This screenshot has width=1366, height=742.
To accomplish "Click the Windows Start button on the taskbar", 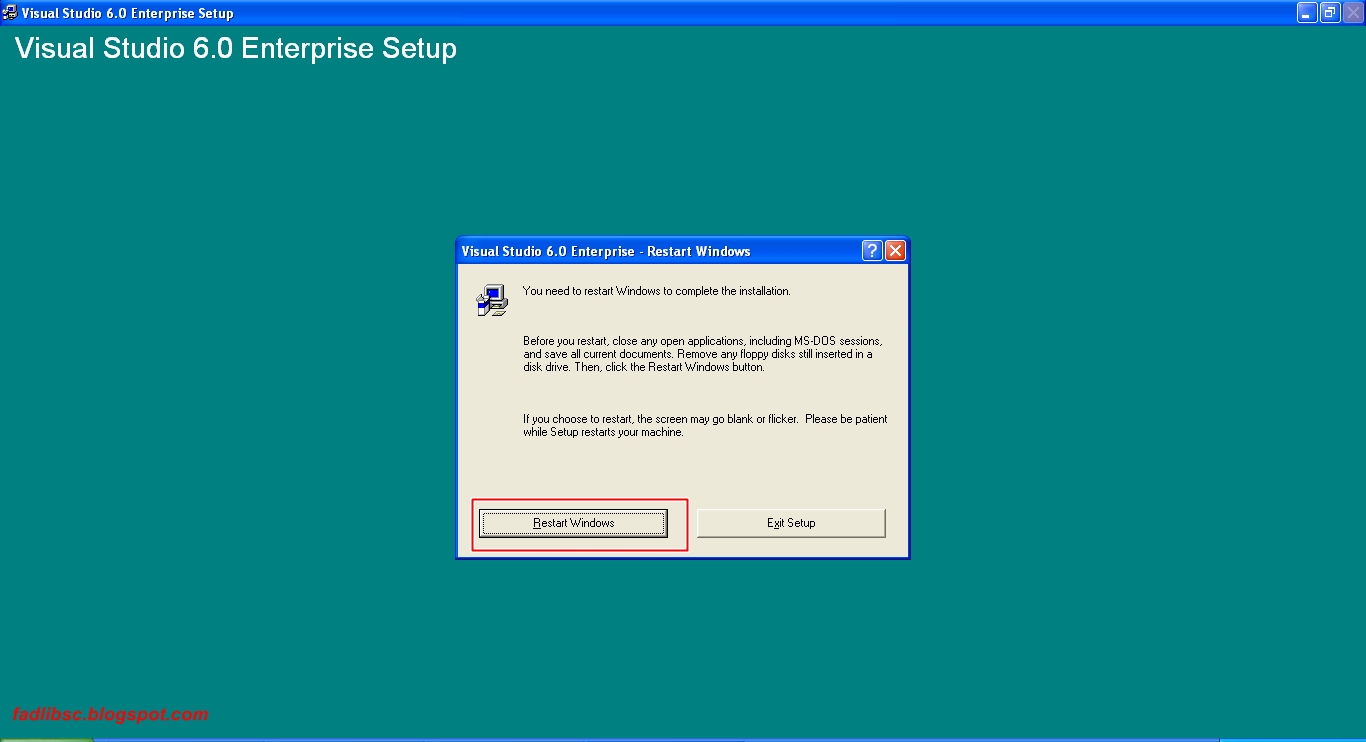I will [46, 739].
